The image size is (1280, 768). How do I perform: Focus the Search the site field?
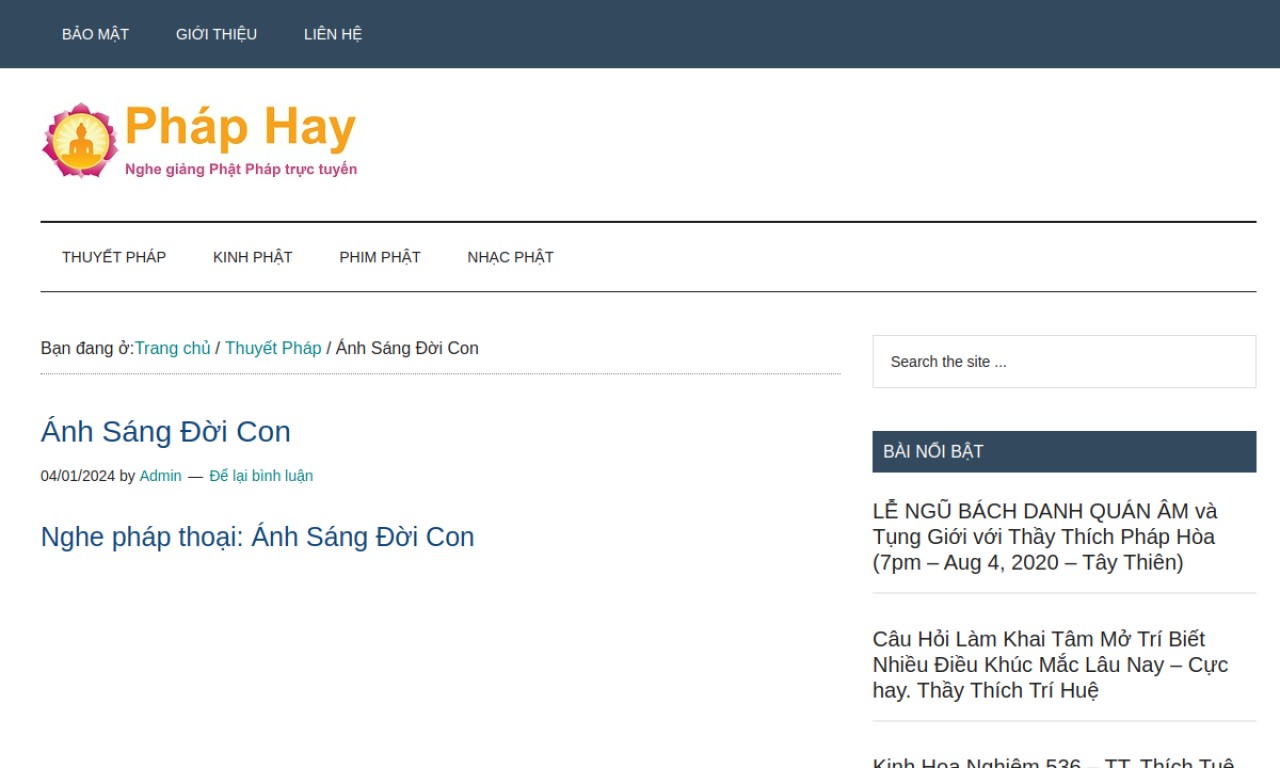click(x=1064, y=362)
